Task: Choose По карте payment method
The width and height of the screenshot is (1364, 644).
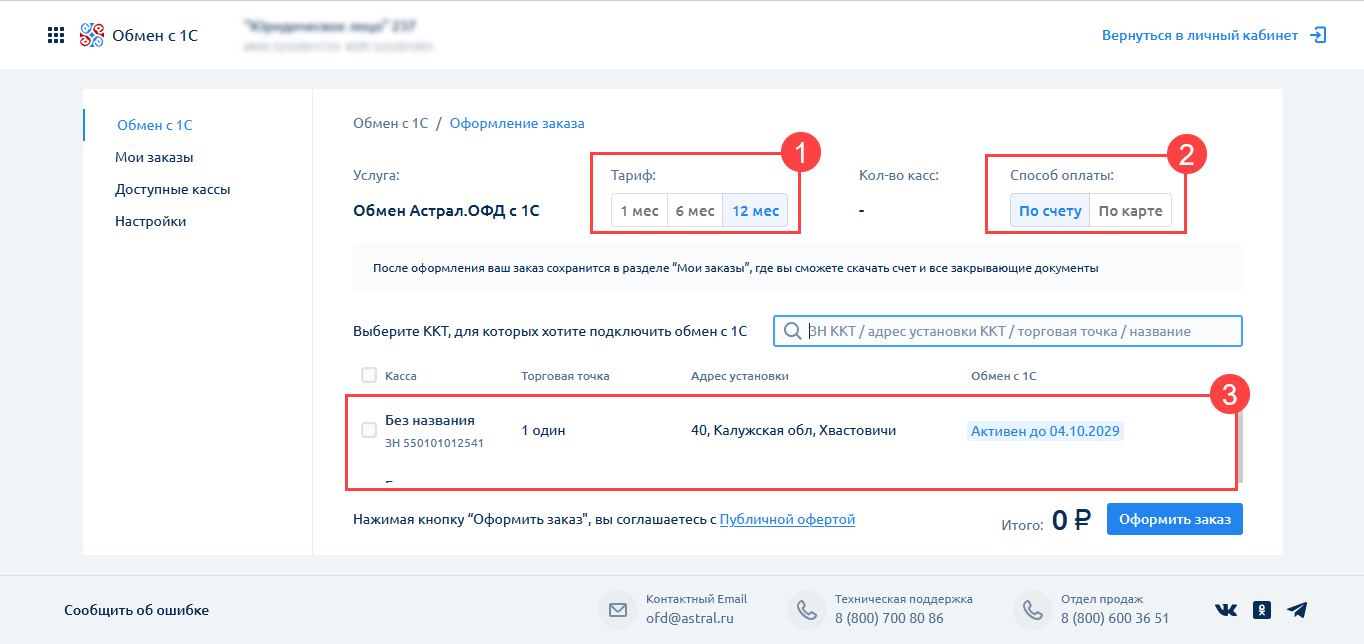Action: (1130, 211)
